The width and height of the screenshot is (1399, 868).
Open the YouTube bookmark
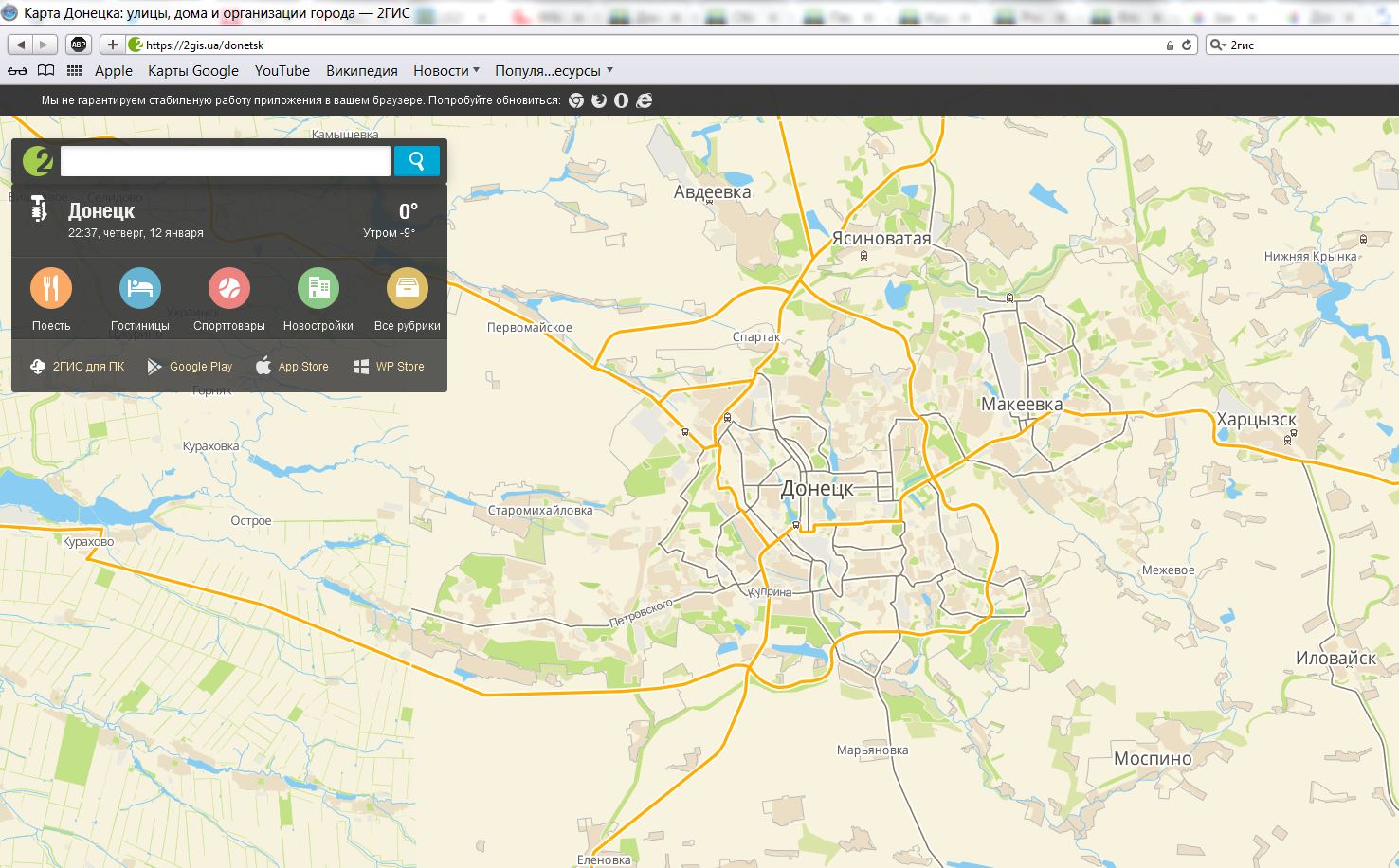coord(282,71)
